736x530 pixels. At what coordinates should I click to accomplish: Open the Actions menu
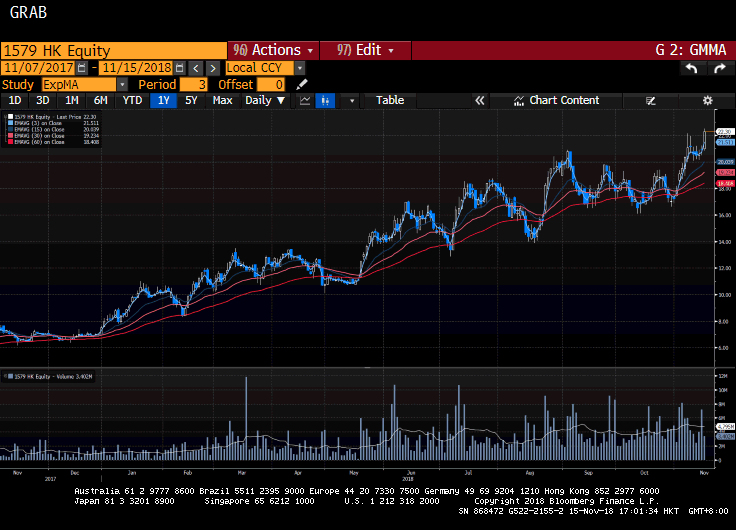pos(273,50)
